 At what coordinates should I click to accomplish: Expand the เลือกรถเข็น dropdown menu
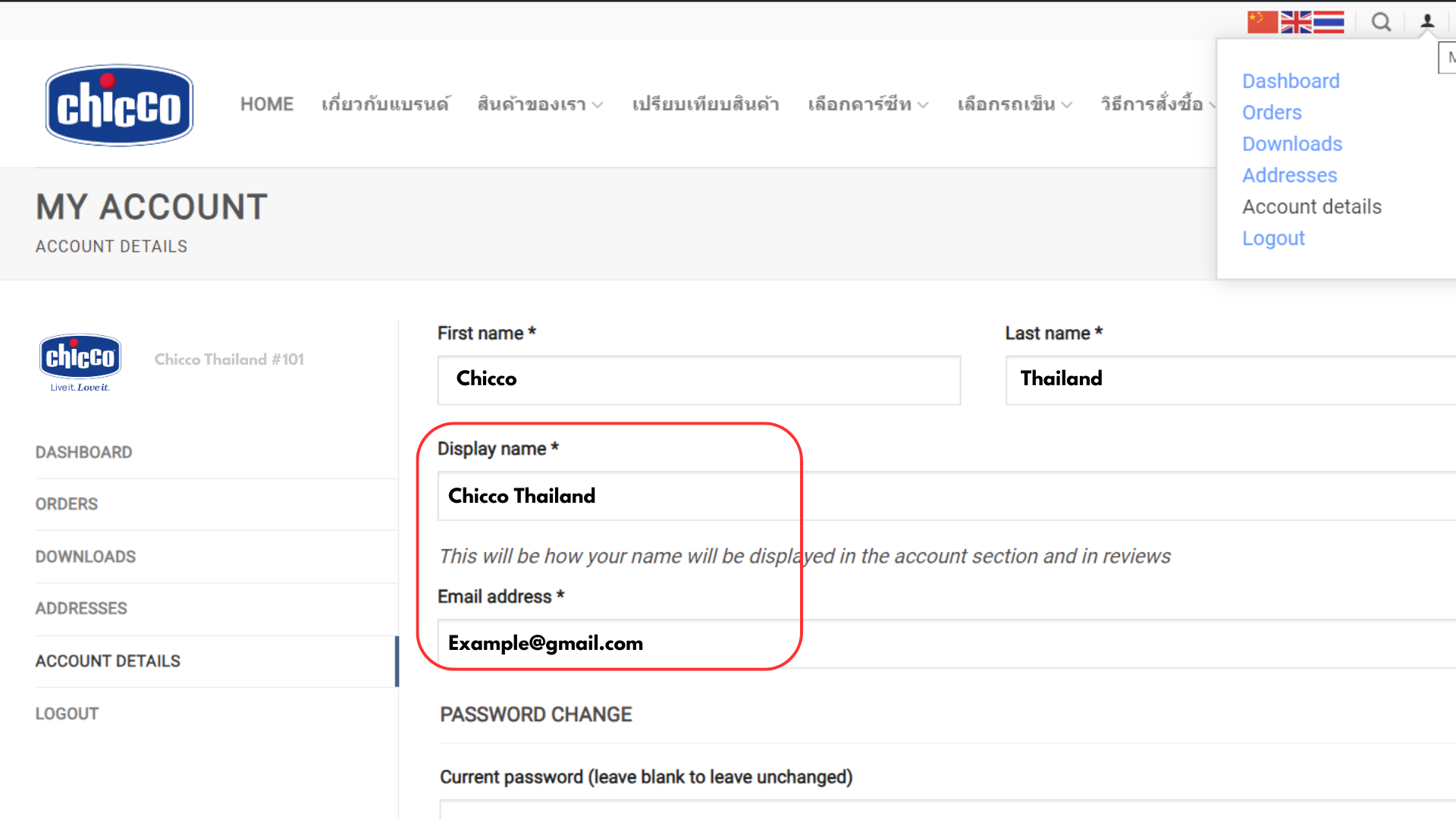point(1015,104)
